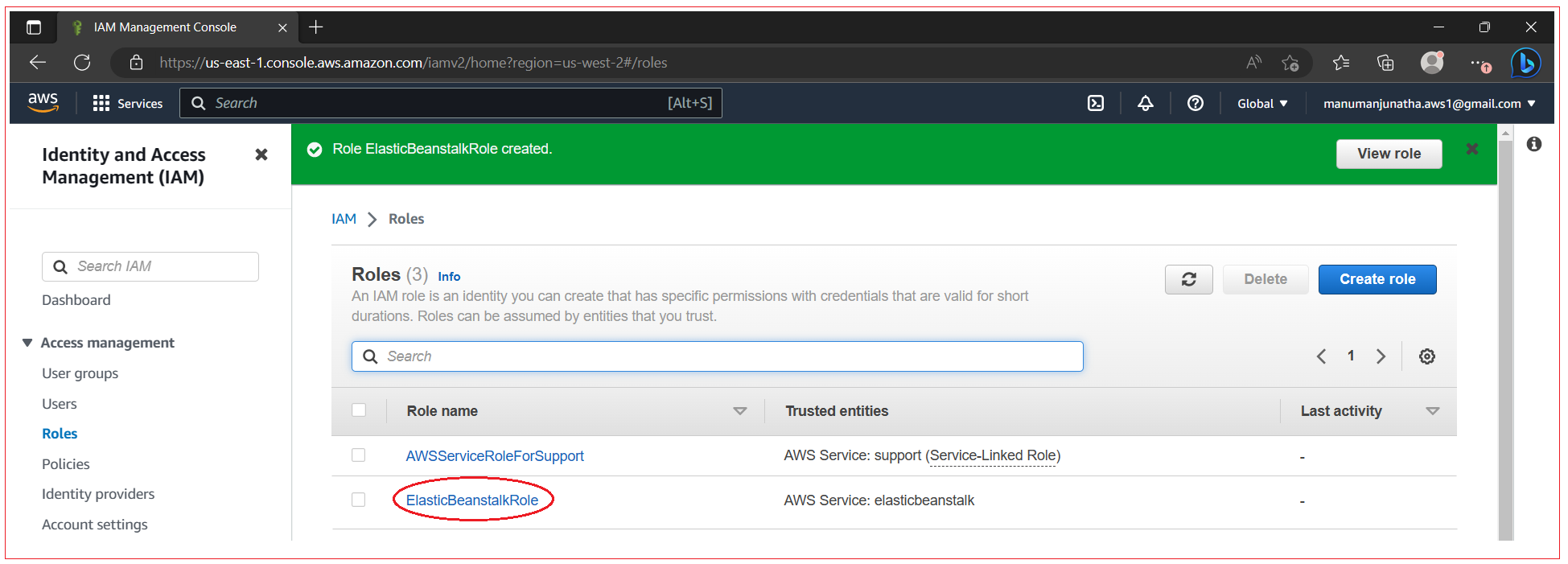The width and height of the screenshot is (1568, 564).
Task: Open the account email dropdown
Action: pyautogui.click(x=1430, y=103)
